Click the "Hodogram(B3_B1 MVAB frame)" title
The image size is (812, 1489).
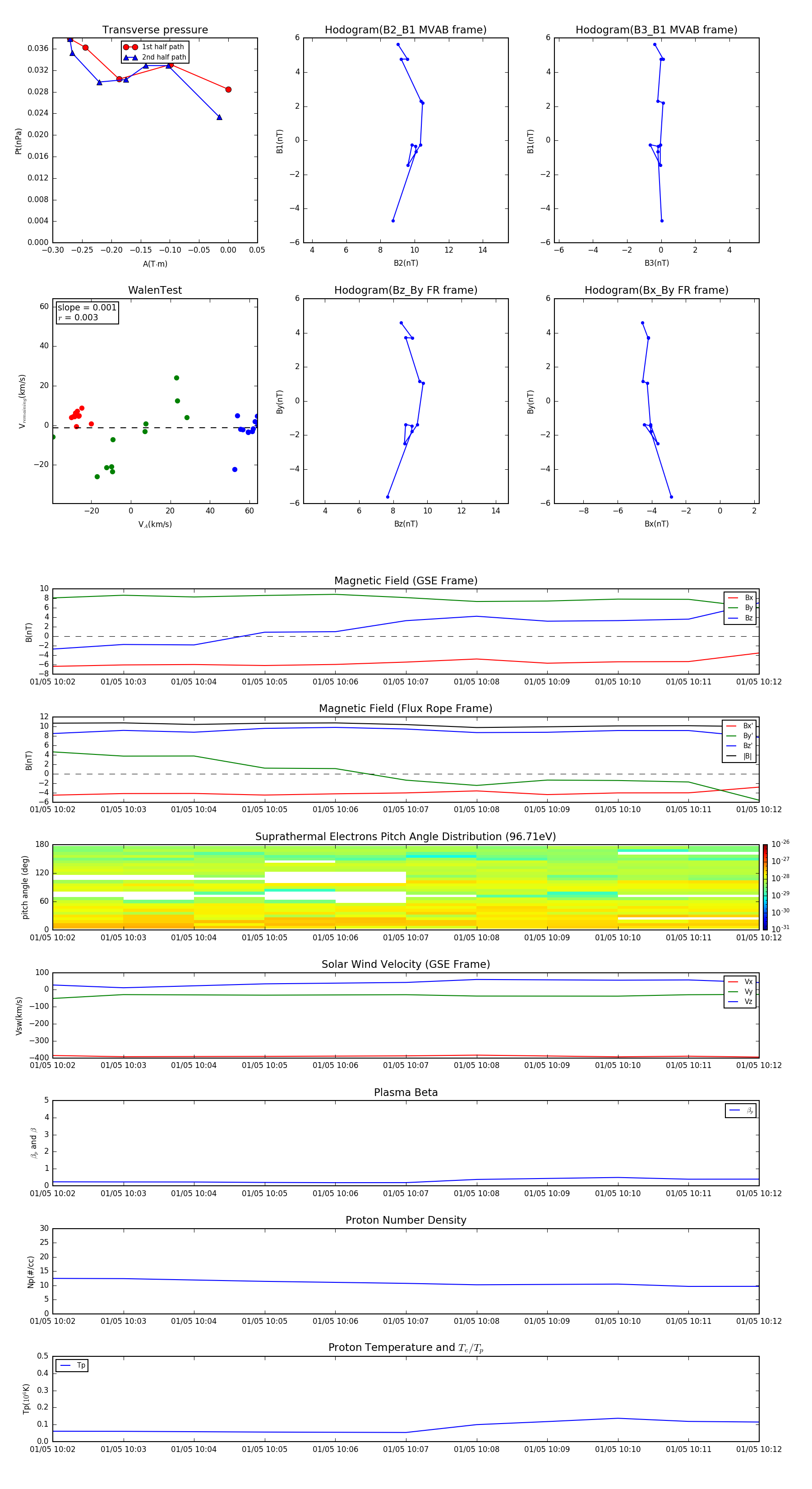point(656,30)
